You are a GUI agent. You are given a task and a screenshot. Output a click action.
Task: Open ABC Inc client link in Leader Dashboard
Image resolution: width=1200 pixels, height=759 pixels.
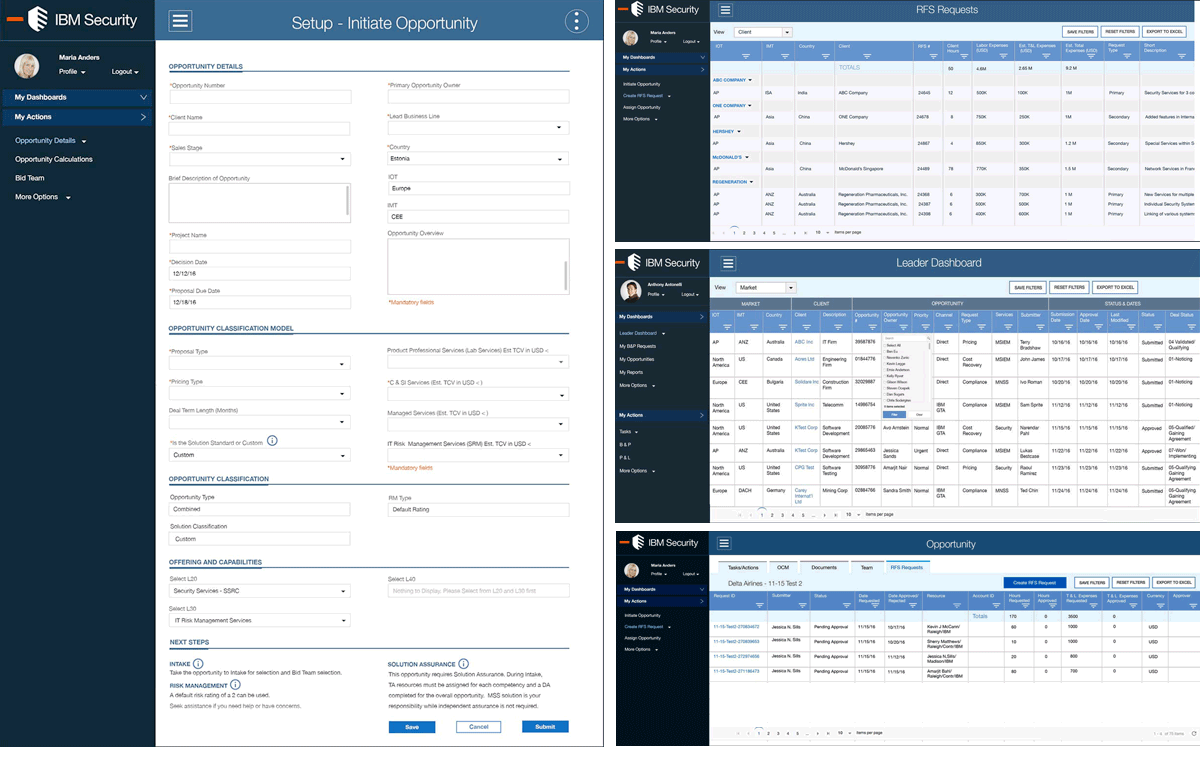(x=804, y=342)
